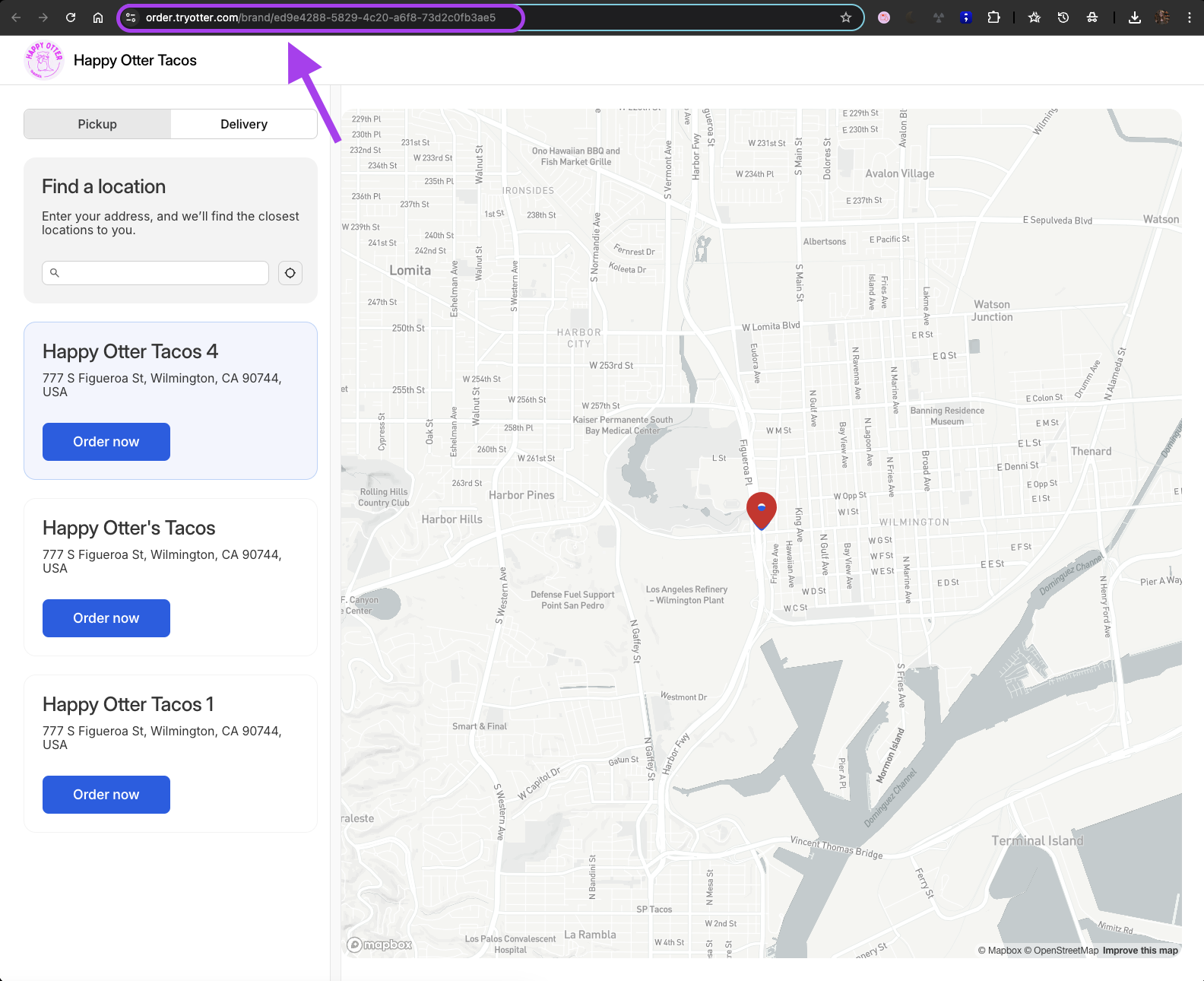The height and width of the screenshot is (981, 1204).
Task: Click the Happy Otter round logo
Action: [44, 60]
